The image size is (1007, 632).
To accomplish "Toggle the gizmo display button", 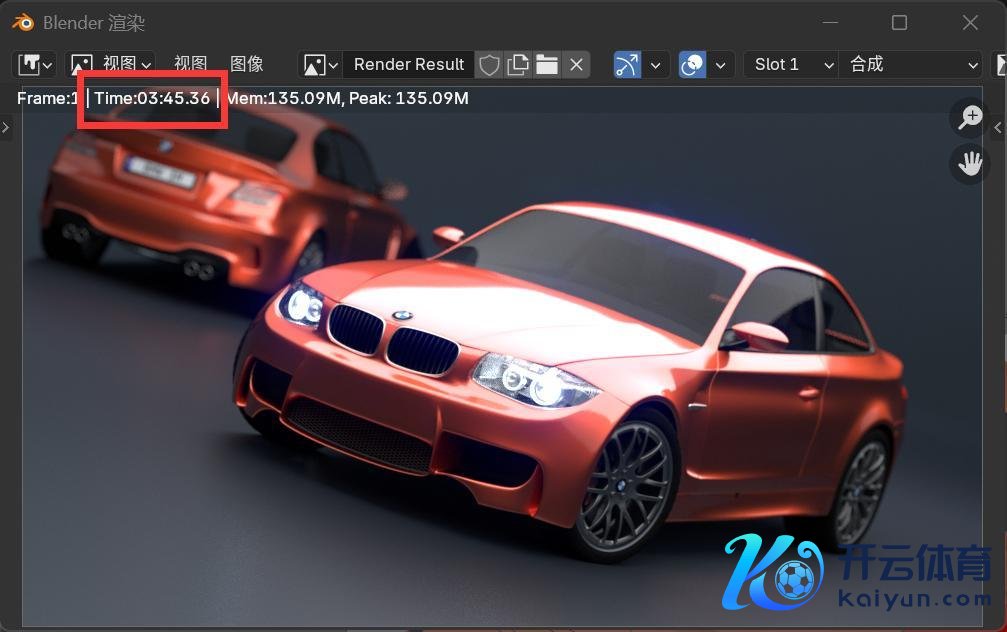I will pyautogui.click(x=627, y=64).
